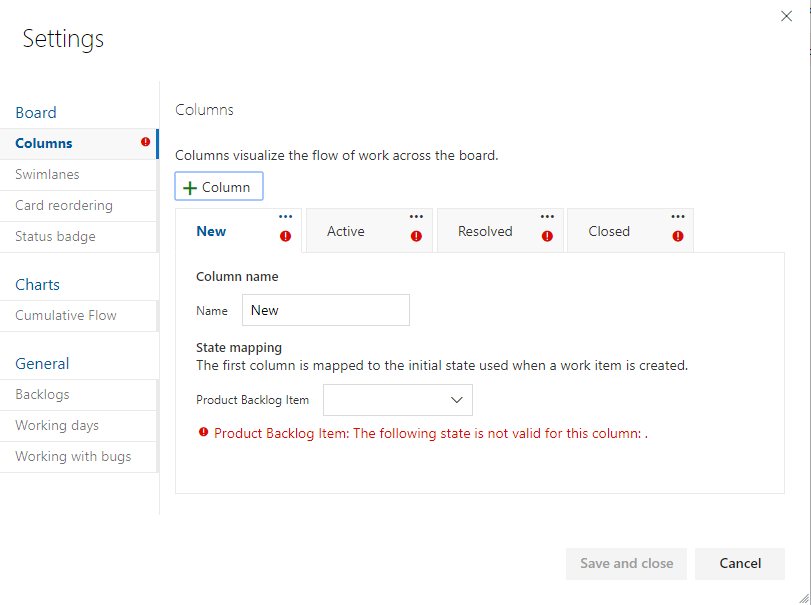Click the error icon beside Columns sidebar item
Viewport: 811px width, 605px height.
[x=146, y=143]
